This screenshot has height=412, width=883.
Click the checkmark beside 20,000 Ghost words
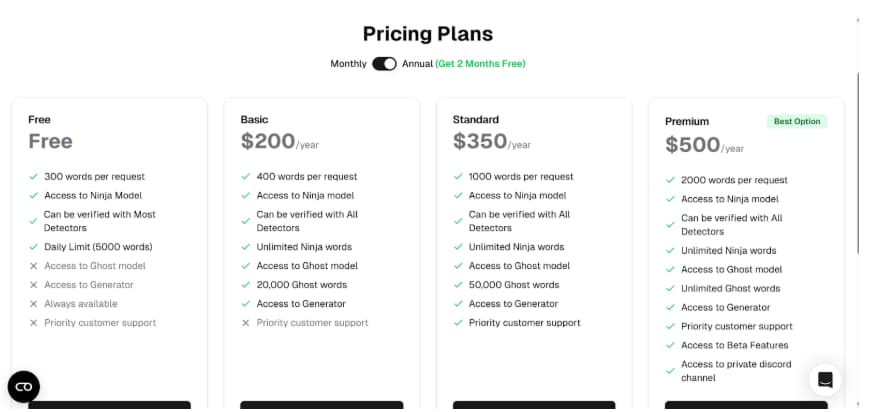[x=246, y=285]
